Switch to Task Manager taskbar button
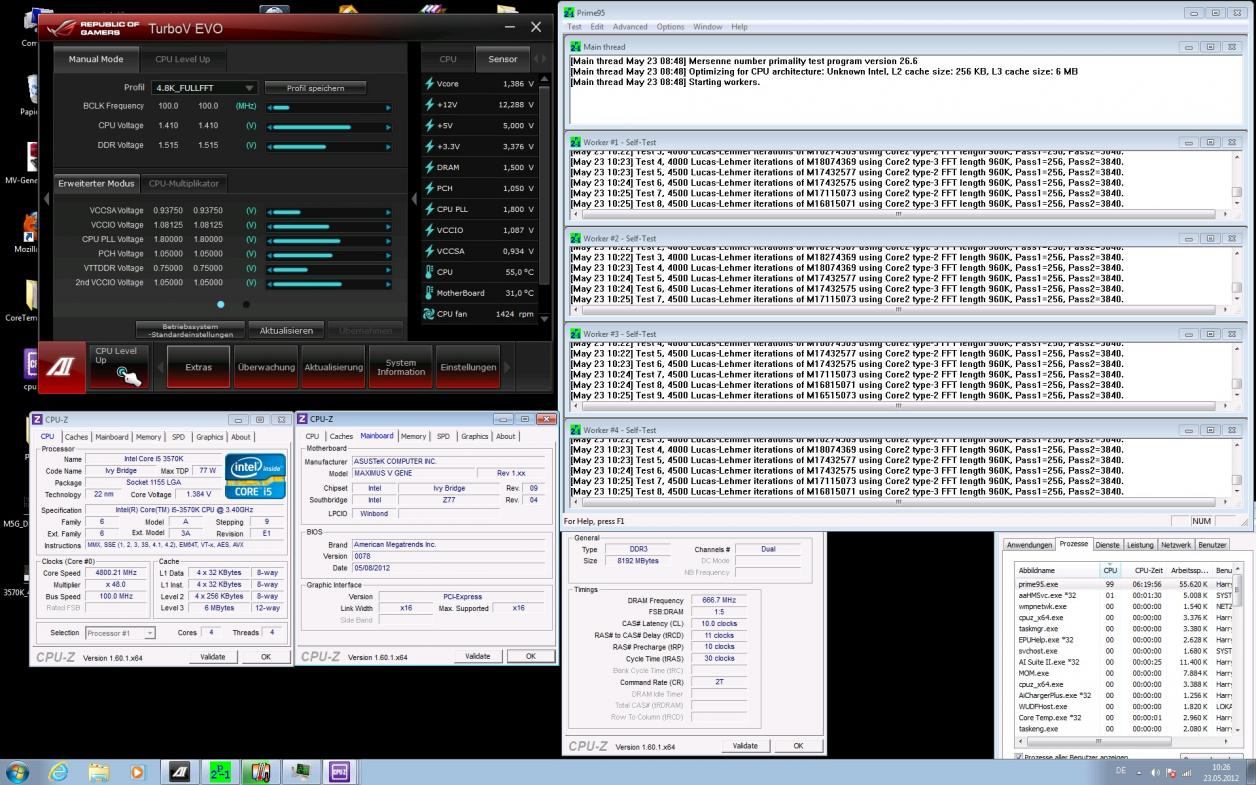Image resolution: width=1256 pixels, height=785 pixels. [x=299, y=772]
